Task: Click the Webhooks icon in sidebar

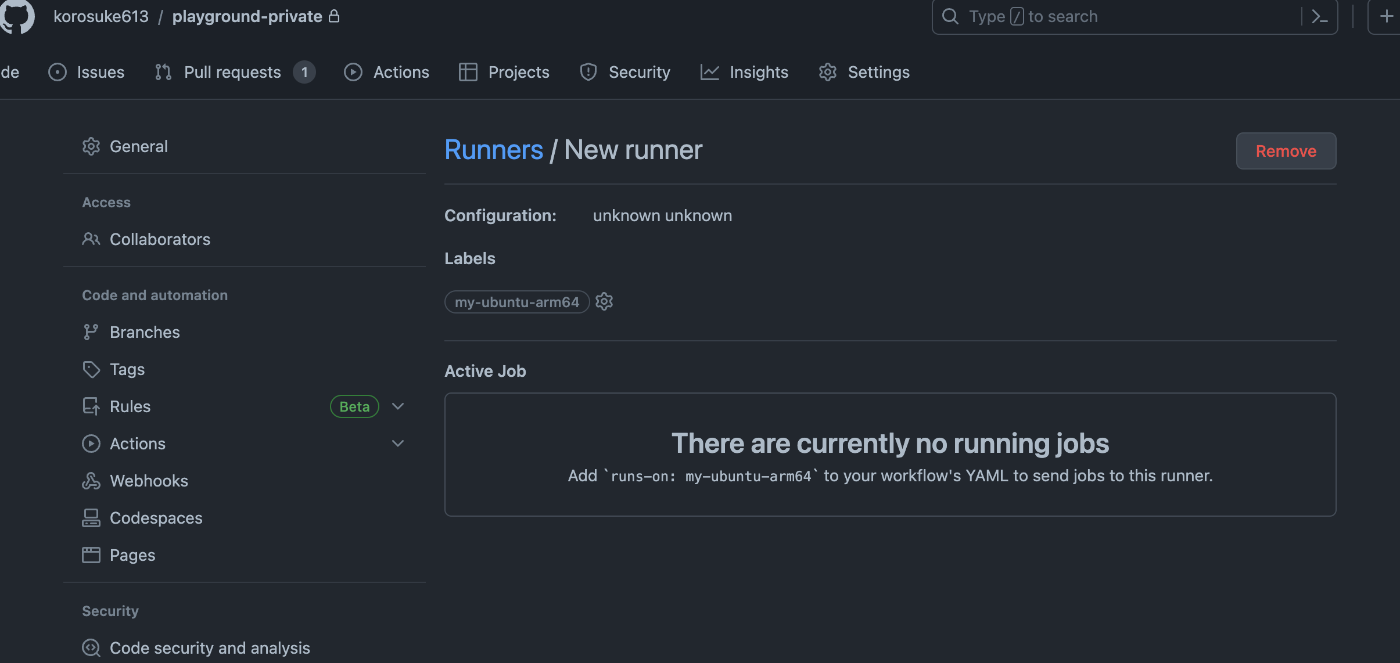Action: pos(91,481)
